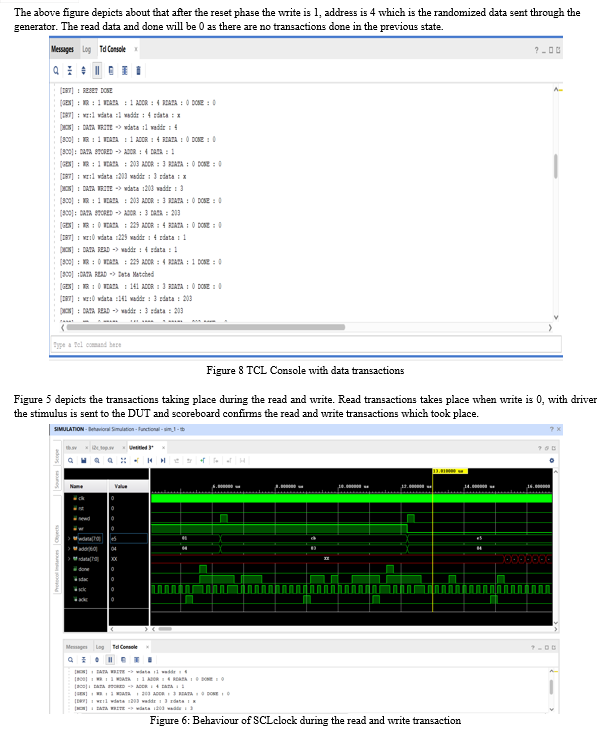
Task: Expand the addr[6:0] signal bus
Action: point(69,549)
